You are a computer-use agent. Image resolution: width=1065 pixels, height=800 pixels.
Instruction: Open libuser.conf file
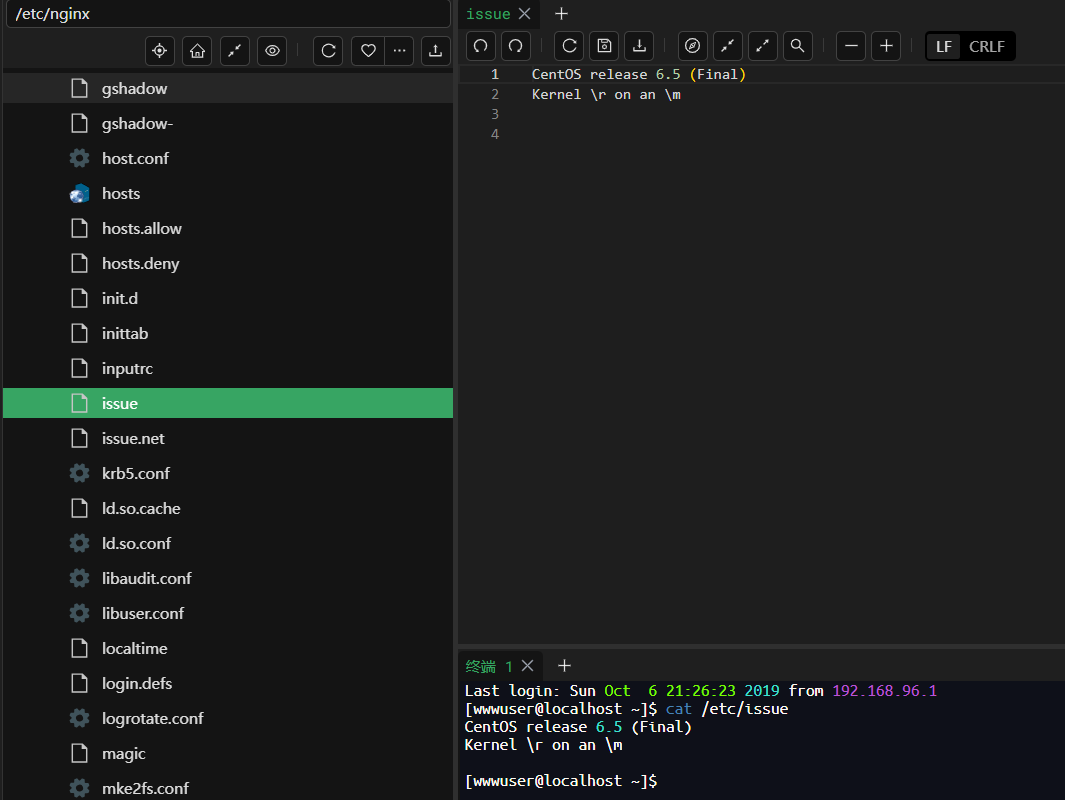[x=228, y=613]
